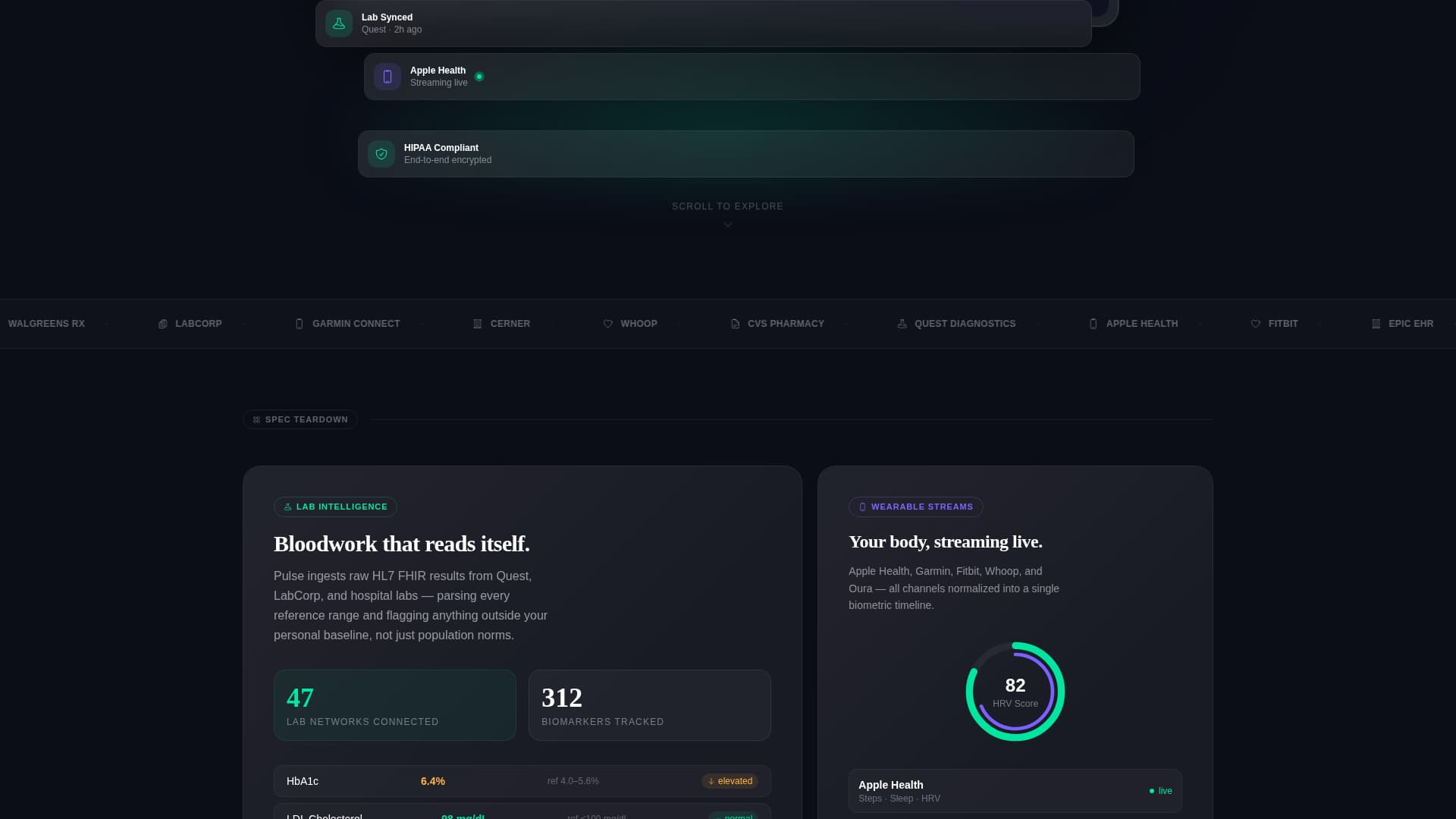This screenshot has height=819, width=1456.
Task: Click the Spec Teardown badge
Action: pyautogui.click(x=300, y=419)
